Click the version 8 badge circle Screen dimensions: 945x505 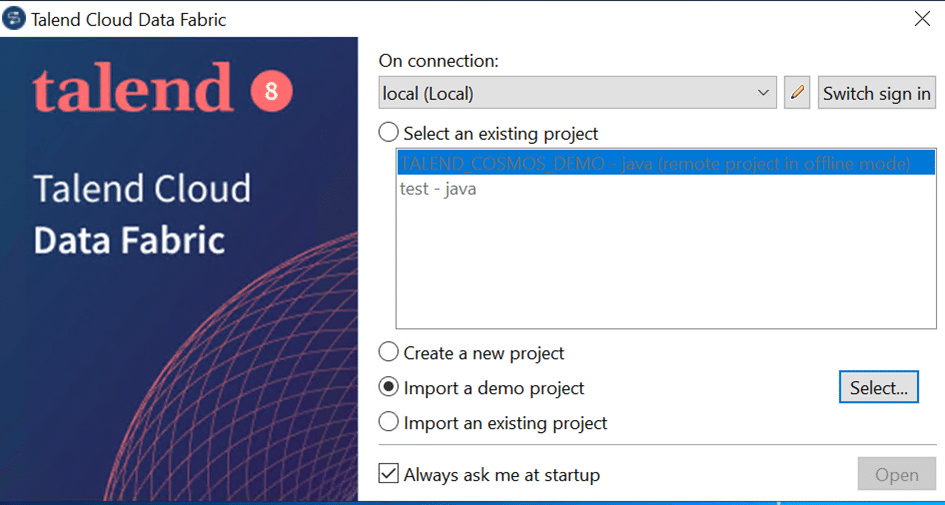(271, 91)
